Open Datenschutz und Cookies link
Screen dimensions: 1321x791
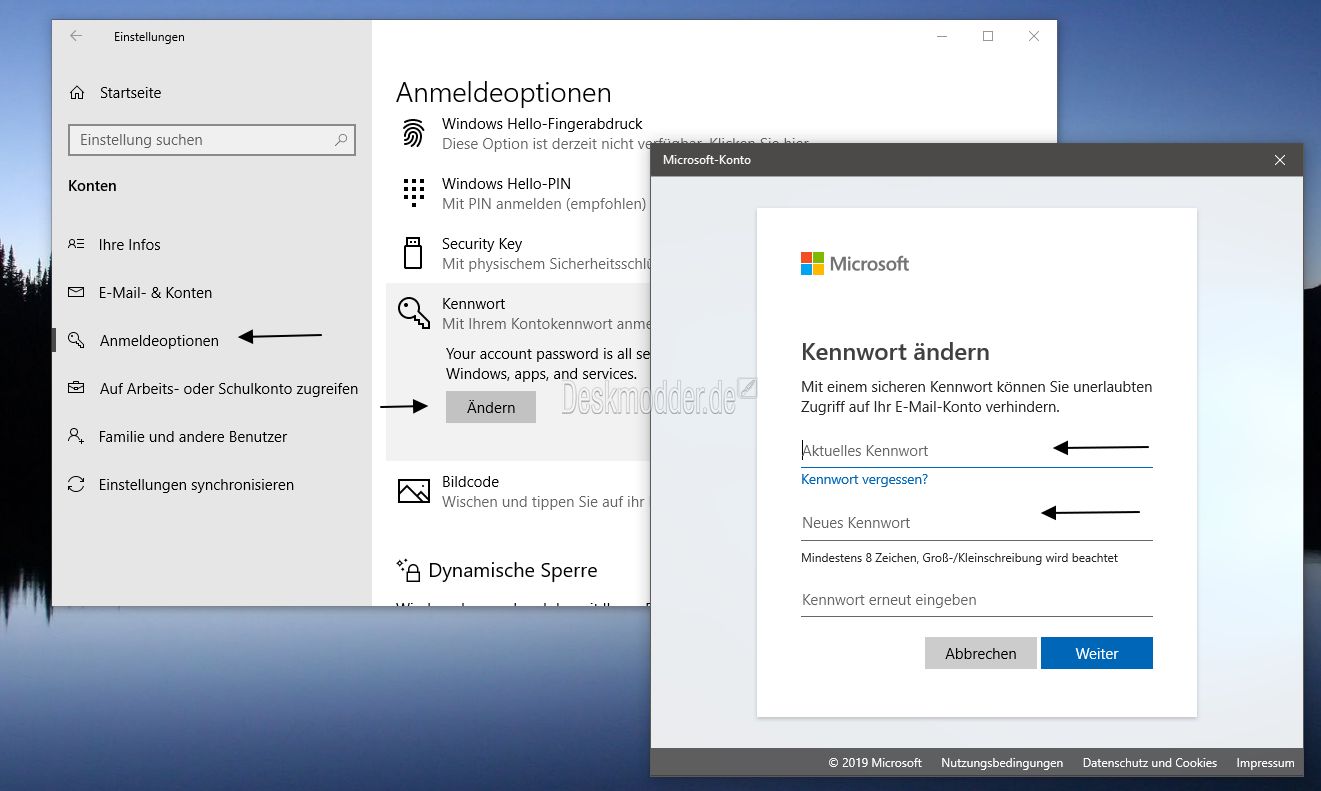pyautogui.click(x=1150, y=763)
